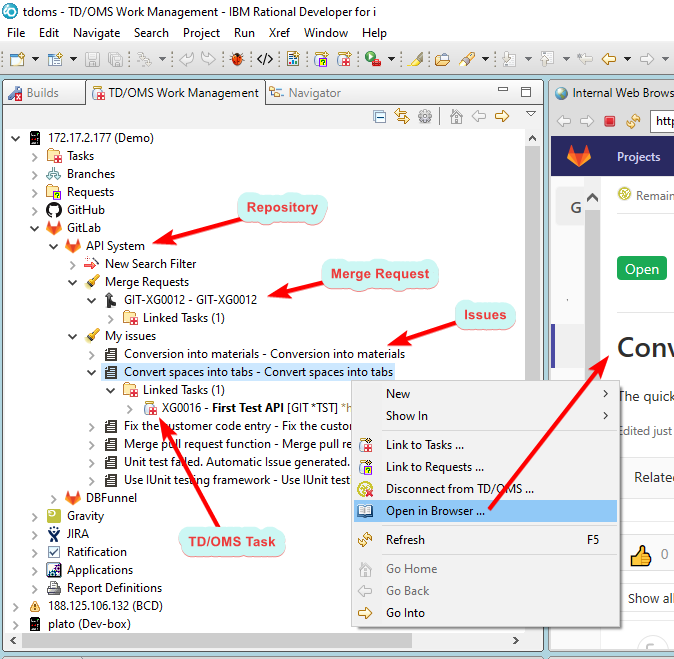The image size is (674, 659).
Task: Select the Conversion into materials issue
Action: point(264,354)
